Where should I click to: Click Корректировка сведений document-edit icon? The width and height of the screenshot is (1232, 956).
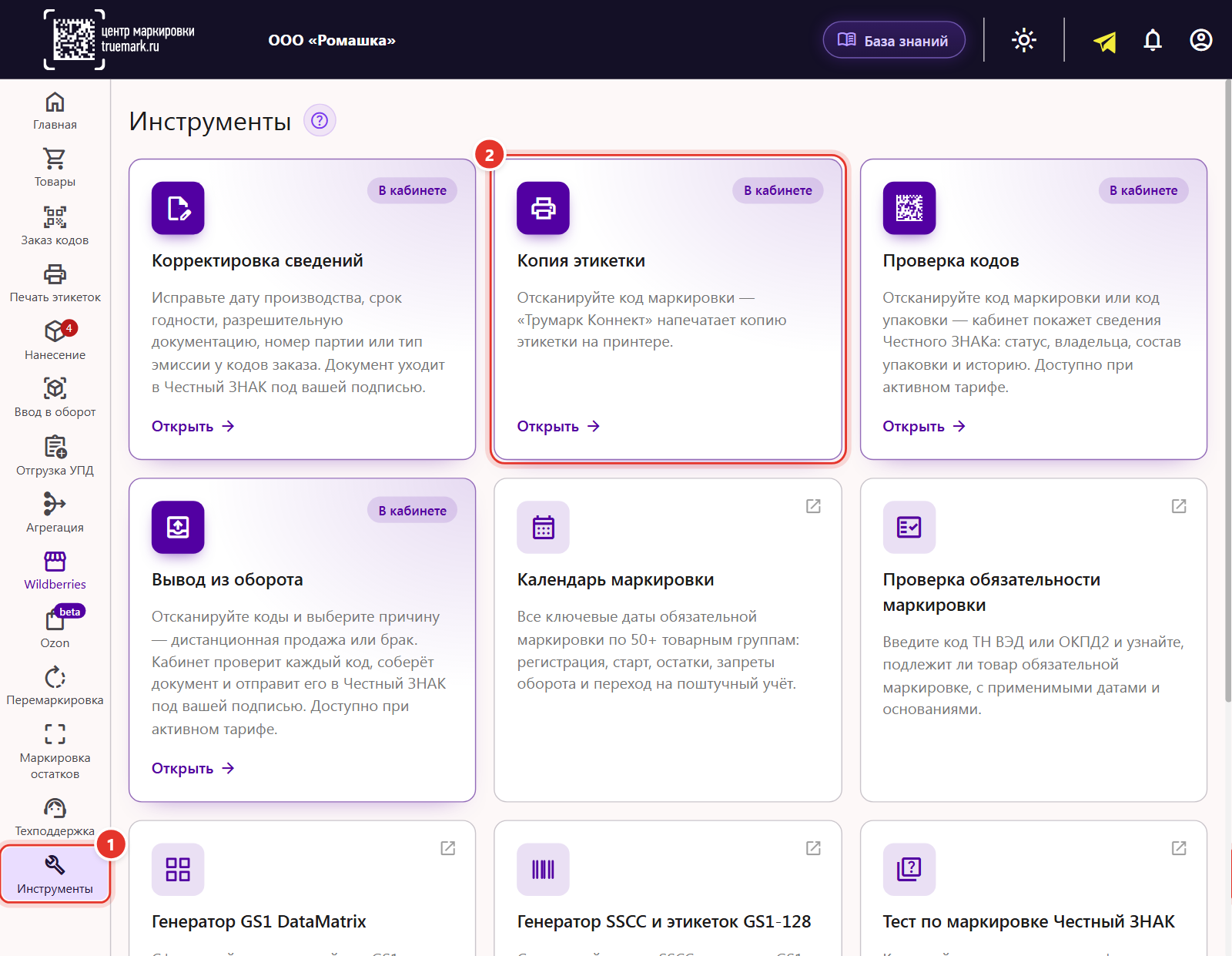pos(178,208)
